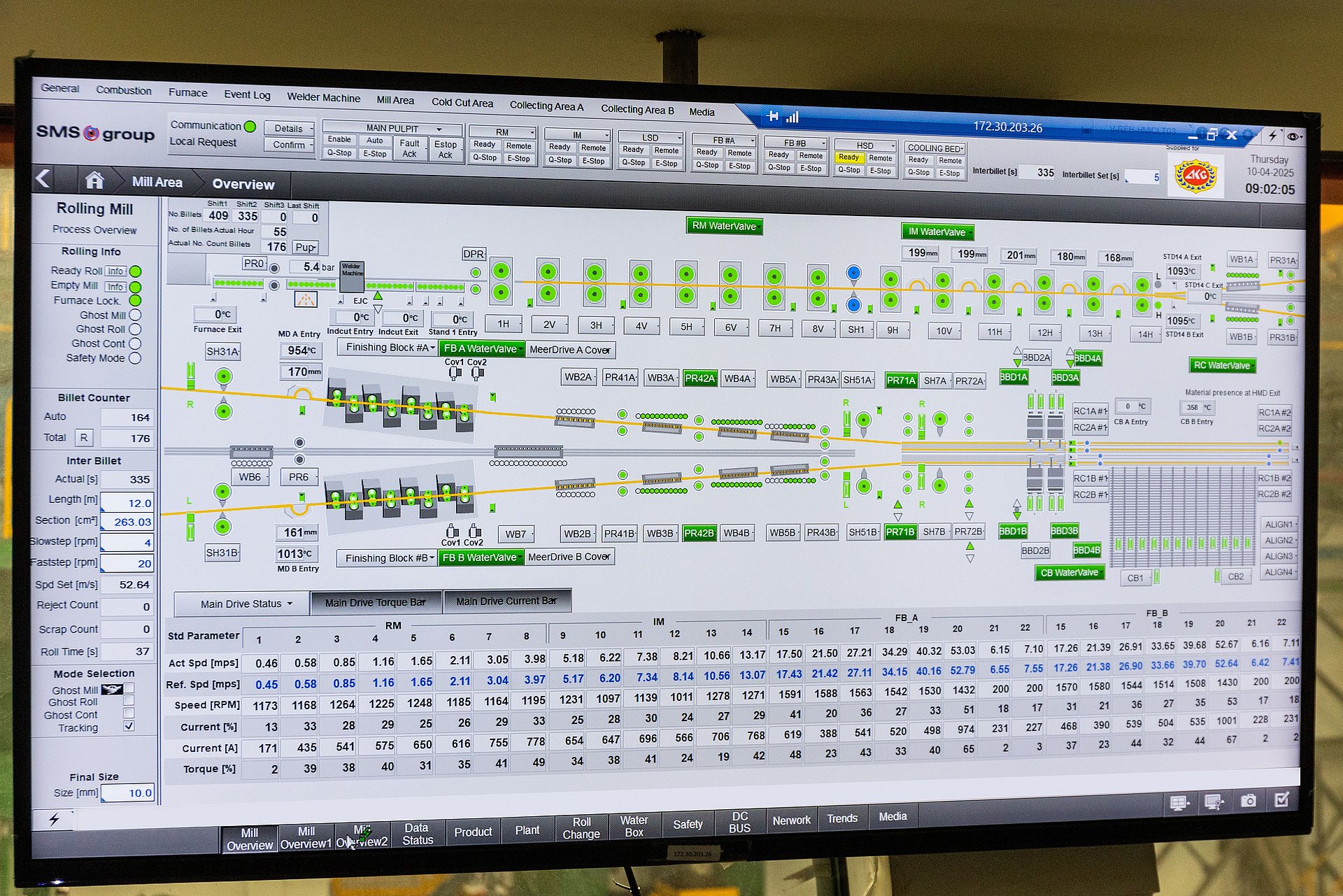
Task: Expand the Finishing Block #A dropdown
Action: [x=390, y=348]
